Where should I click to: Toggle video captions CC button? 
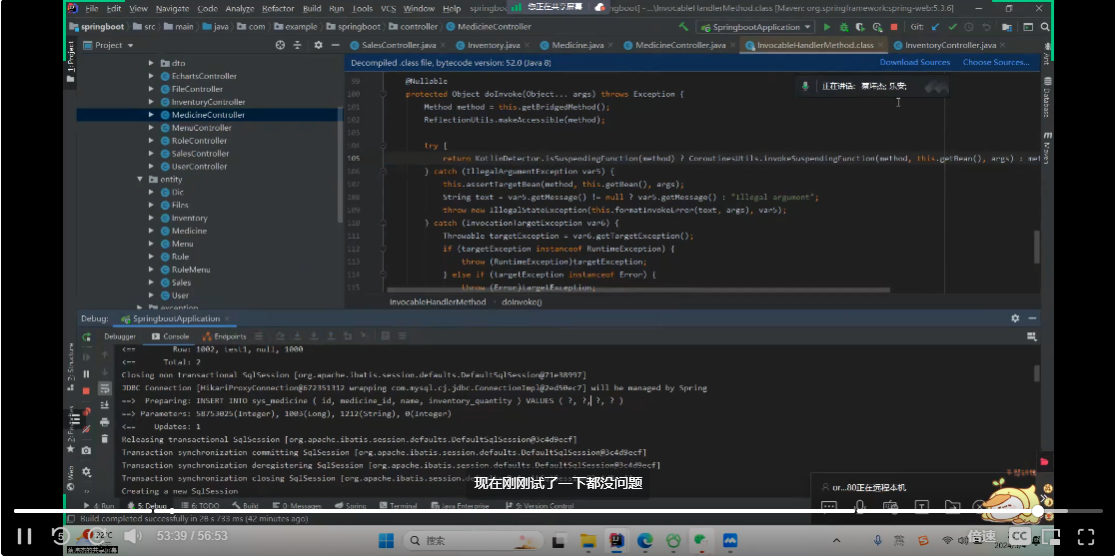[1019, 536]
